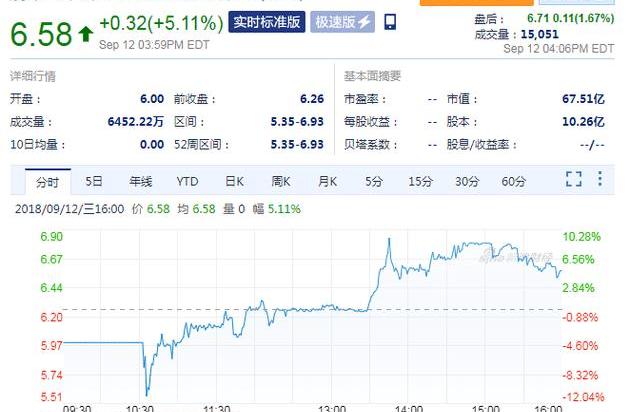The image size is (630, 412).
Task: Select the 5日 chart tab
Action: (94, 181)
